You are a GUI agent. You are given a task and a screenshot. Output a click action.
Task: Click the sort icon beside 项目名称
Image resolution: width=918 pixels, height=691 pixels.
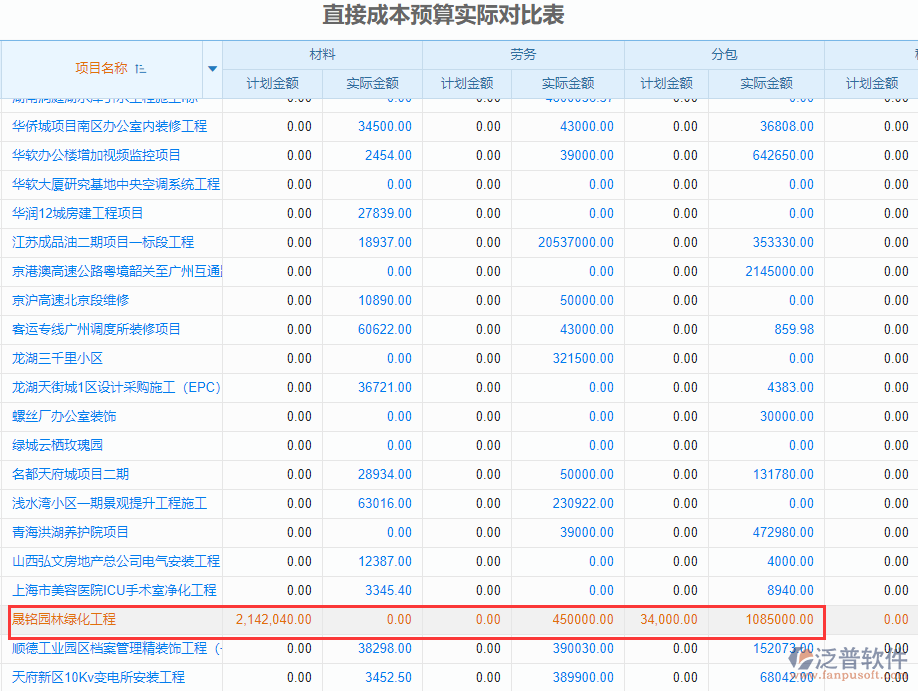click(140, 68)
